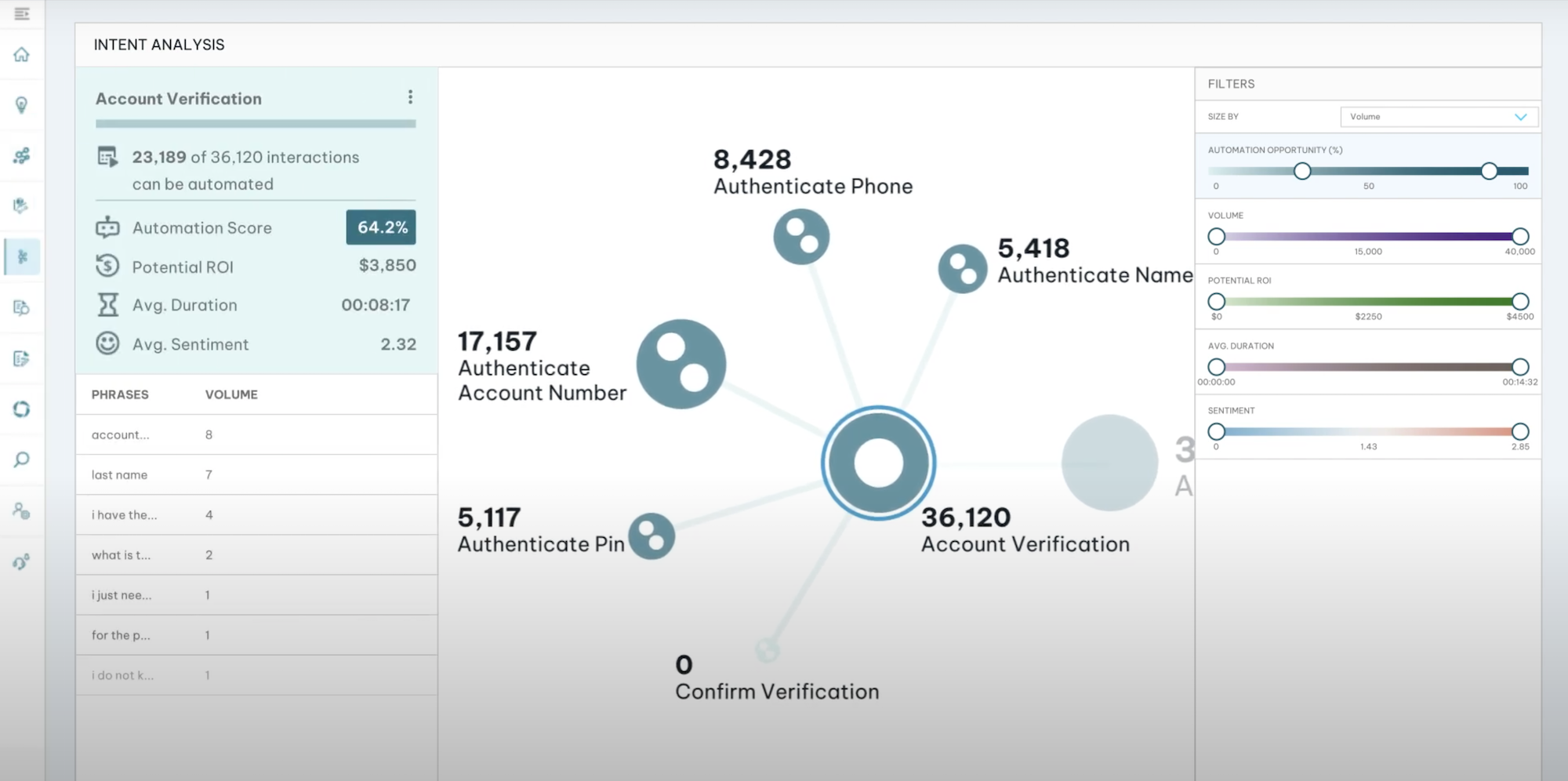The width and height of the screenshot is (1568, 781).
Task: Go to the Home icon in sidebar
Action: pos(22,54)
